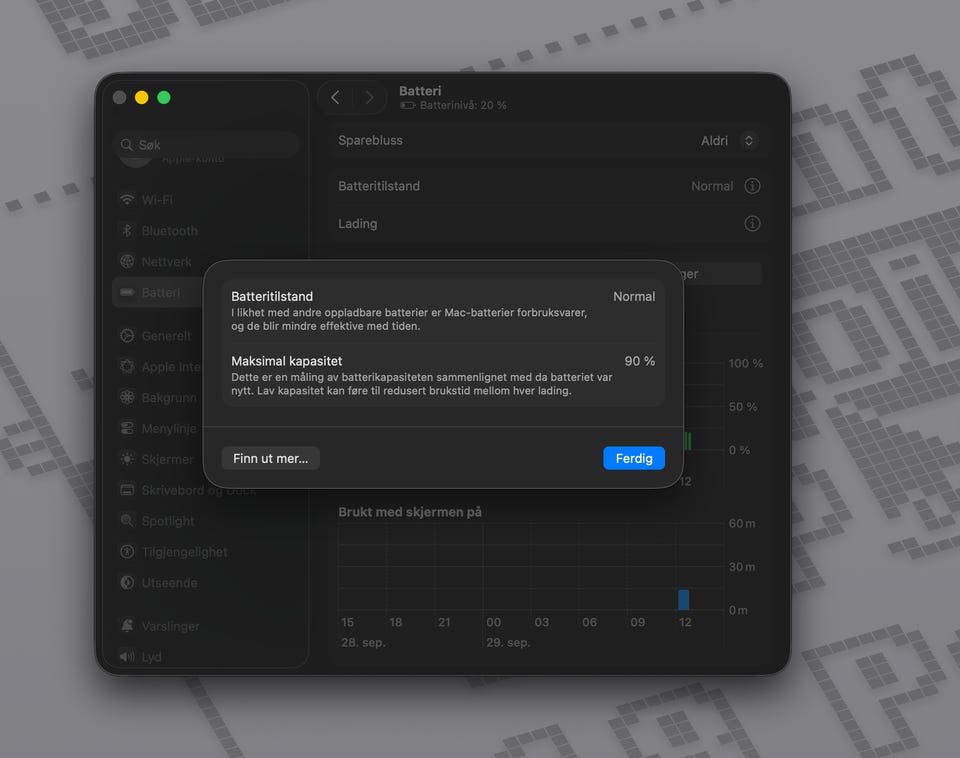Click the yellow minimize window button
960x758 pixels.
tap(141, 97)
